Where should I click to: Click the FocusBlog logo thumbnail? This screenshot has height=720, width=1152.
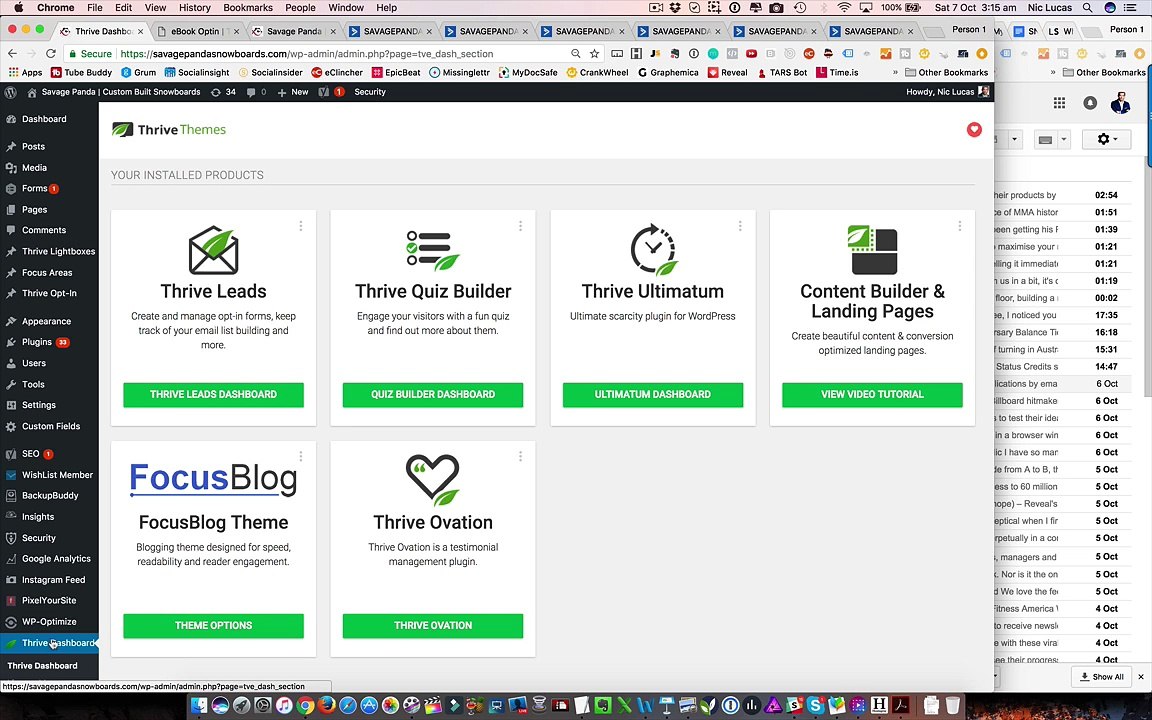(x=213, y=479)
